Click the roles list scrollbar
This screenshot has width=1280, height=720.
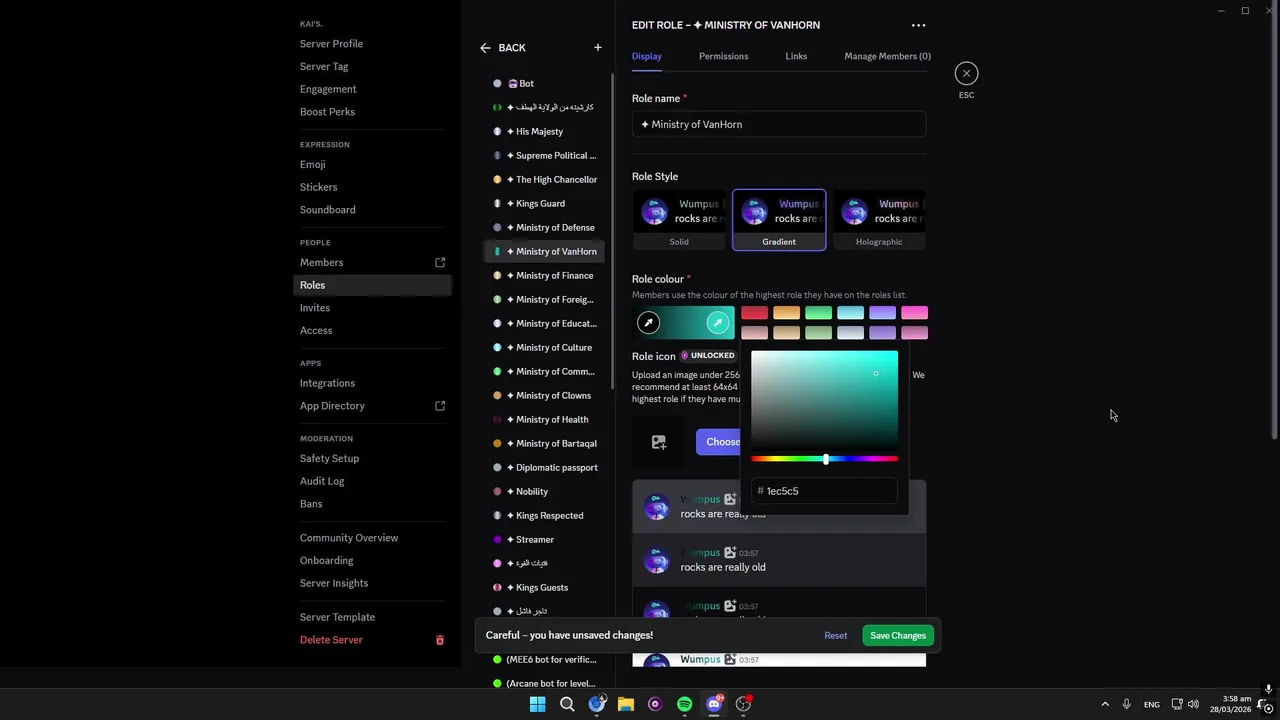click(x=612, y=230)
